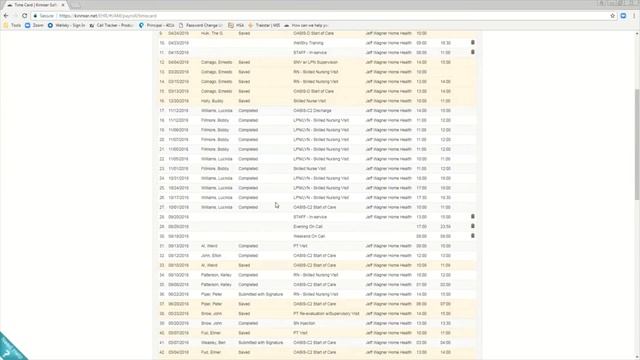Open the Trakstar bookmark
This screenshot has width=640, height=360.
pos(264,25)
